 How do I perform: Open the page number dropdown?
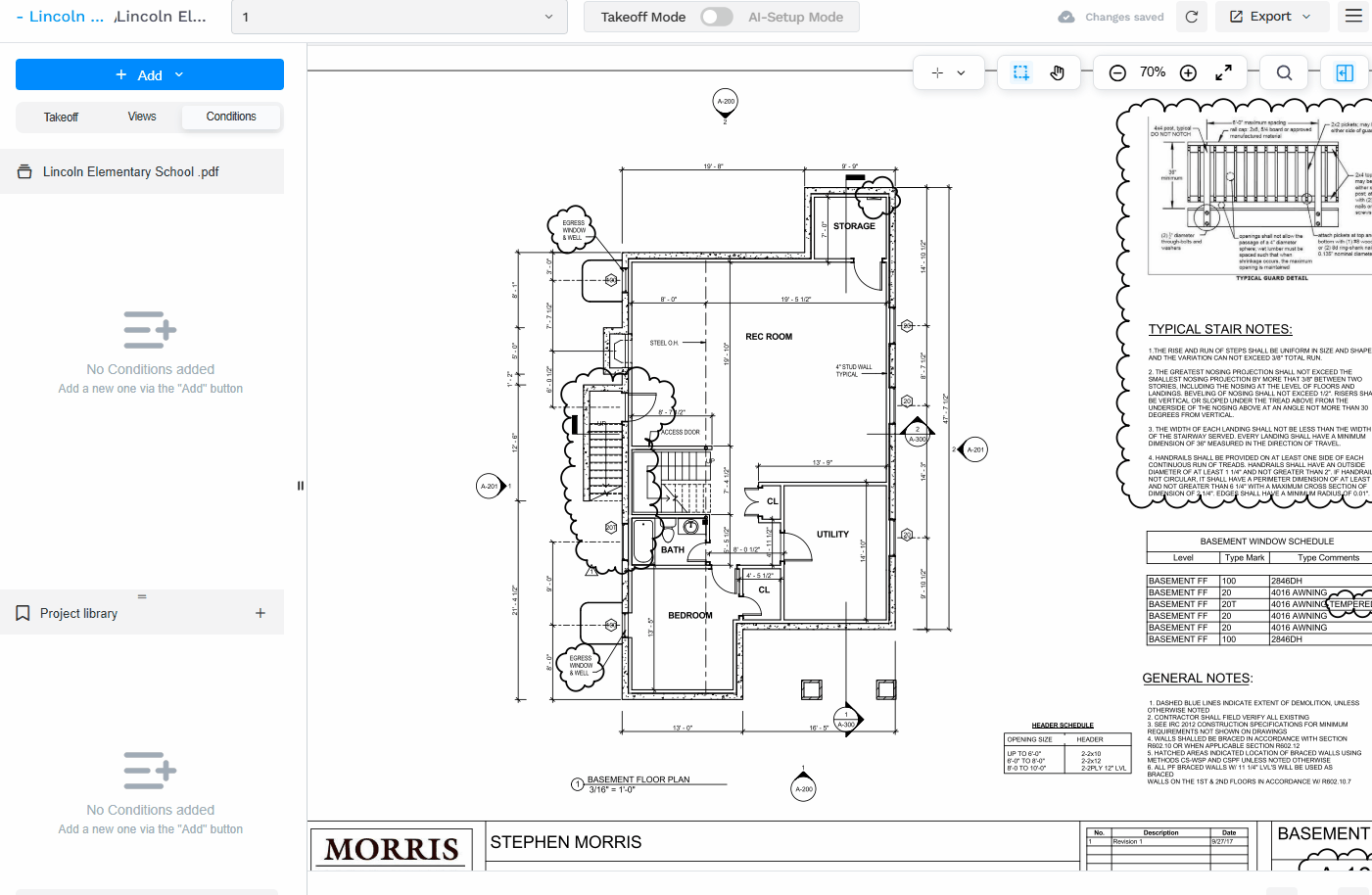click(400, 17)
